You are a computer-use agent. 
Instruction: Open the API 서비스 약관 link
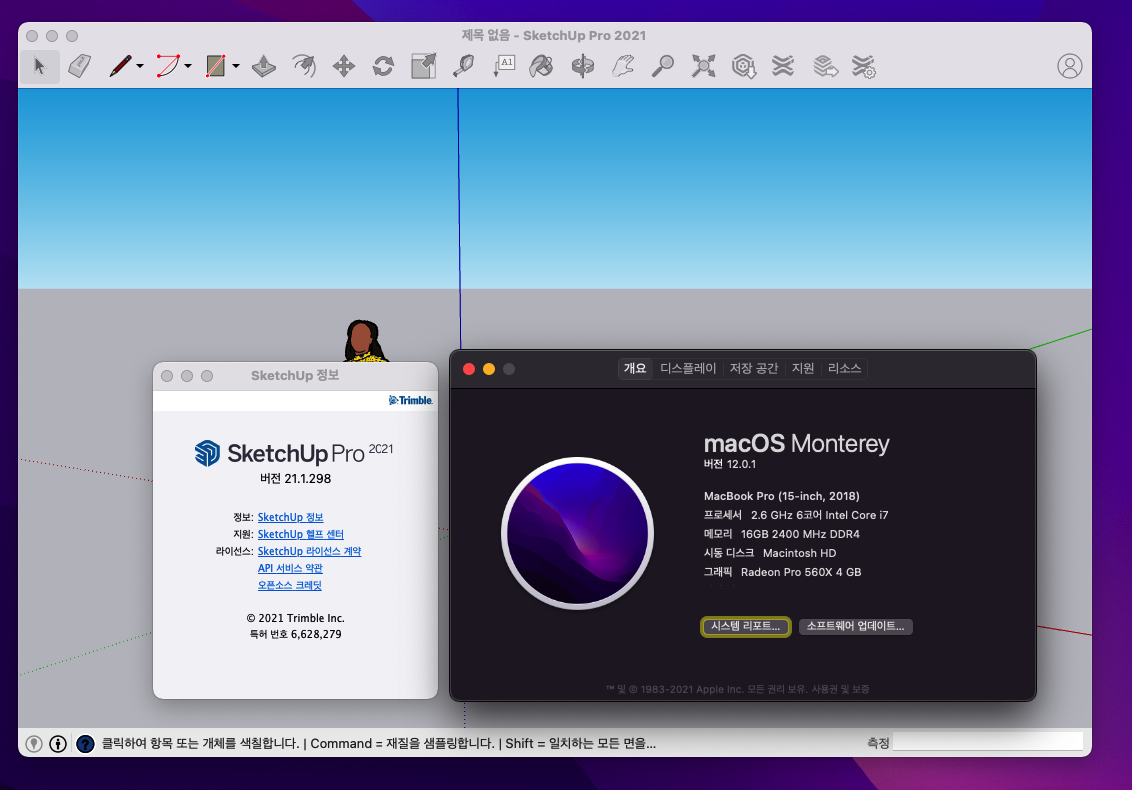[x=290, y=568]
